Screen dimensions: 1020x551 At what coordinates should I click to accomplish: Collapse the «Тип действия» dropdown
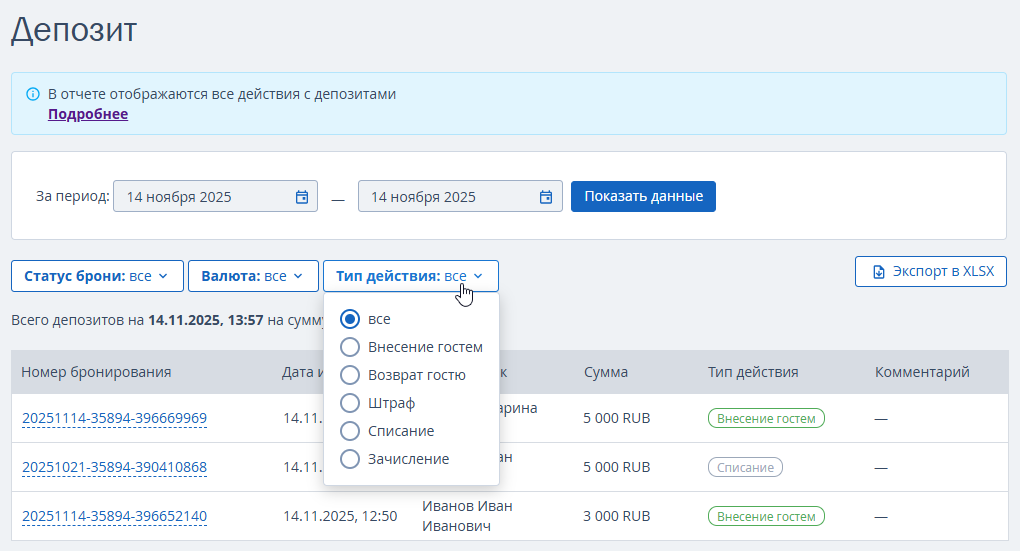410,276
